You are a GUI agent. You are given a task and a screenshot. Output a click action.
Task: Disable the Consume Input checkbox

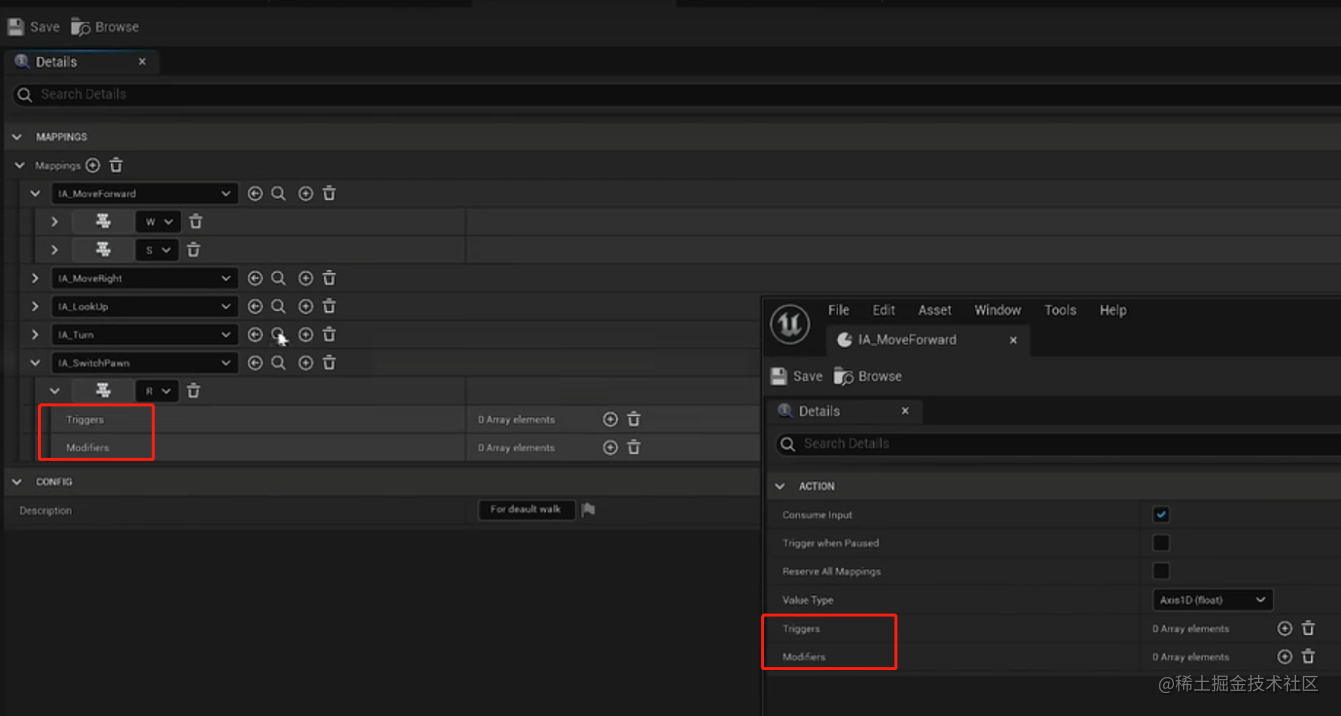tap(1161, 514)
